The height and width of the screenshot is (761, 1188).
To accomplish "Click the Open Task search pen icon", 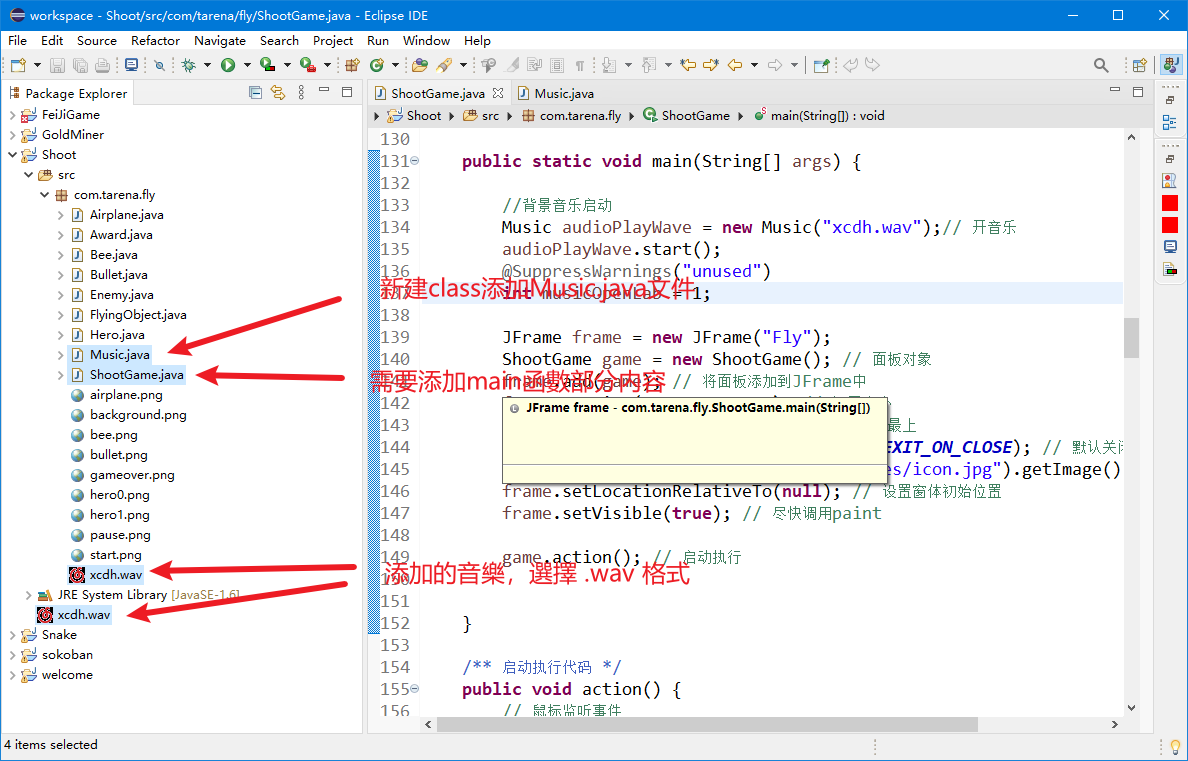I will point(444,65).
